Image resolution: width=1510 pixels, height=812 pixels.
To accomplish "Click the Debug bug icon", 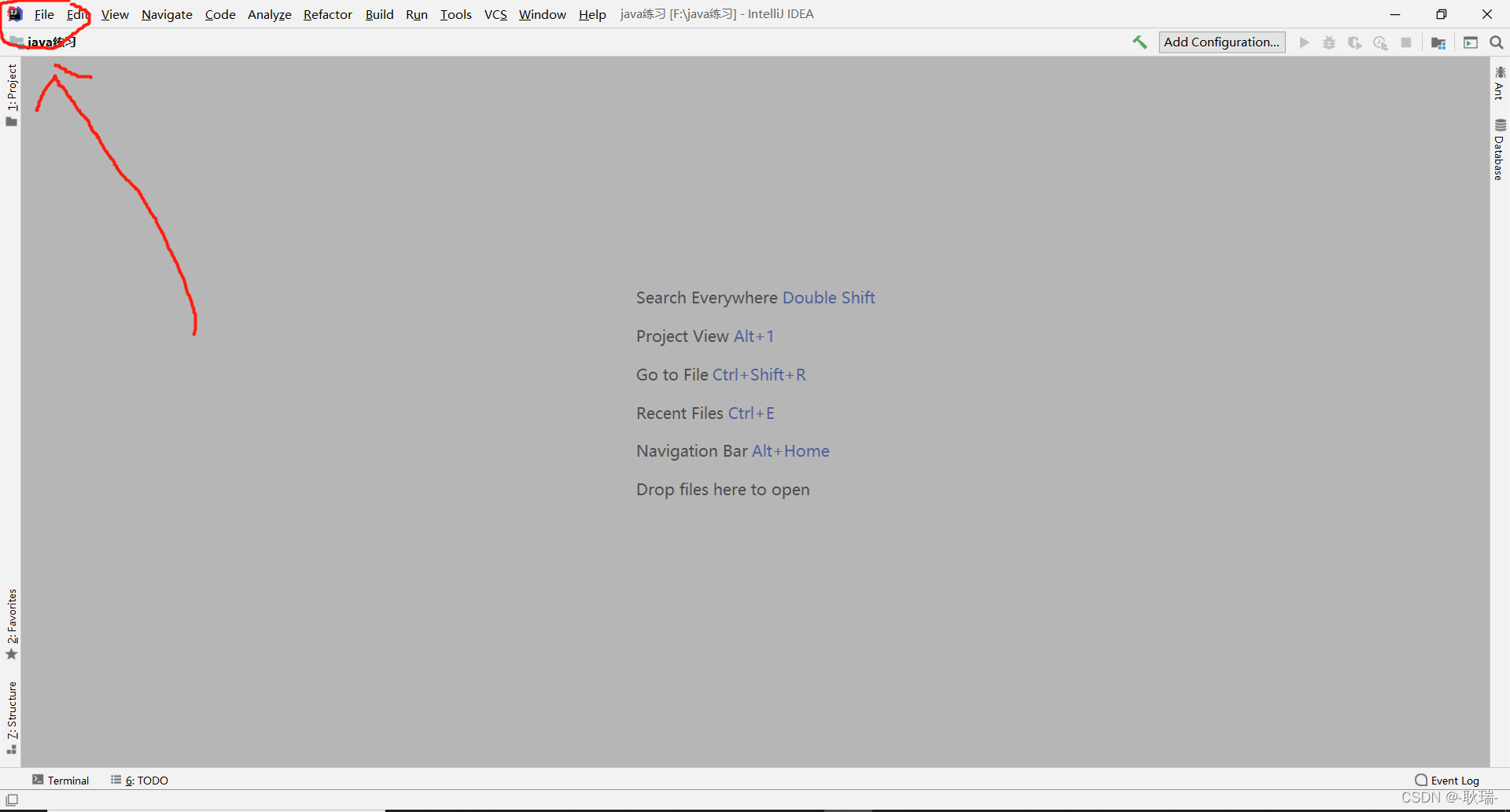I will (1329, 42).
